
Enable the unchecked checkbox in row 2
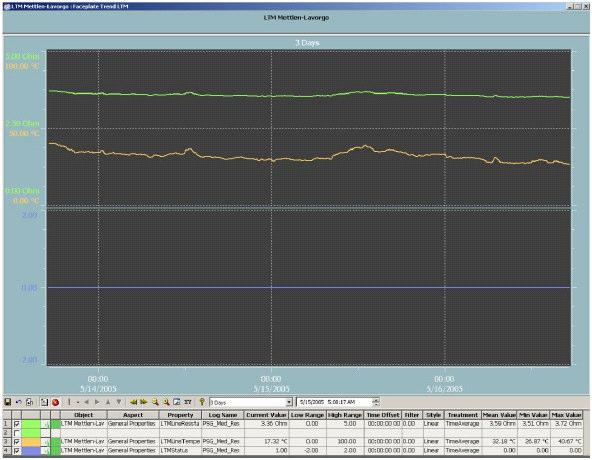click(17, 433)
